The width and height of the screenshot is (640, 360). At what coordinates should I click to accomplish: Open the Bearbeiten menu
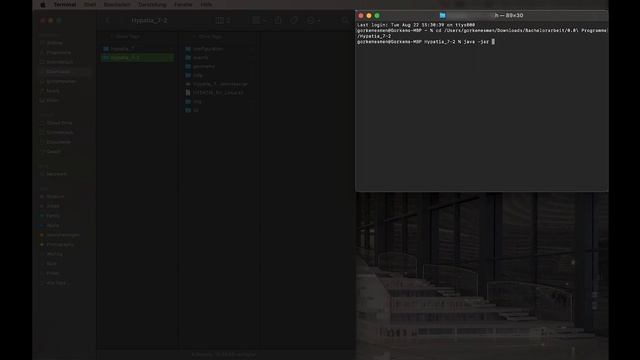117,4
